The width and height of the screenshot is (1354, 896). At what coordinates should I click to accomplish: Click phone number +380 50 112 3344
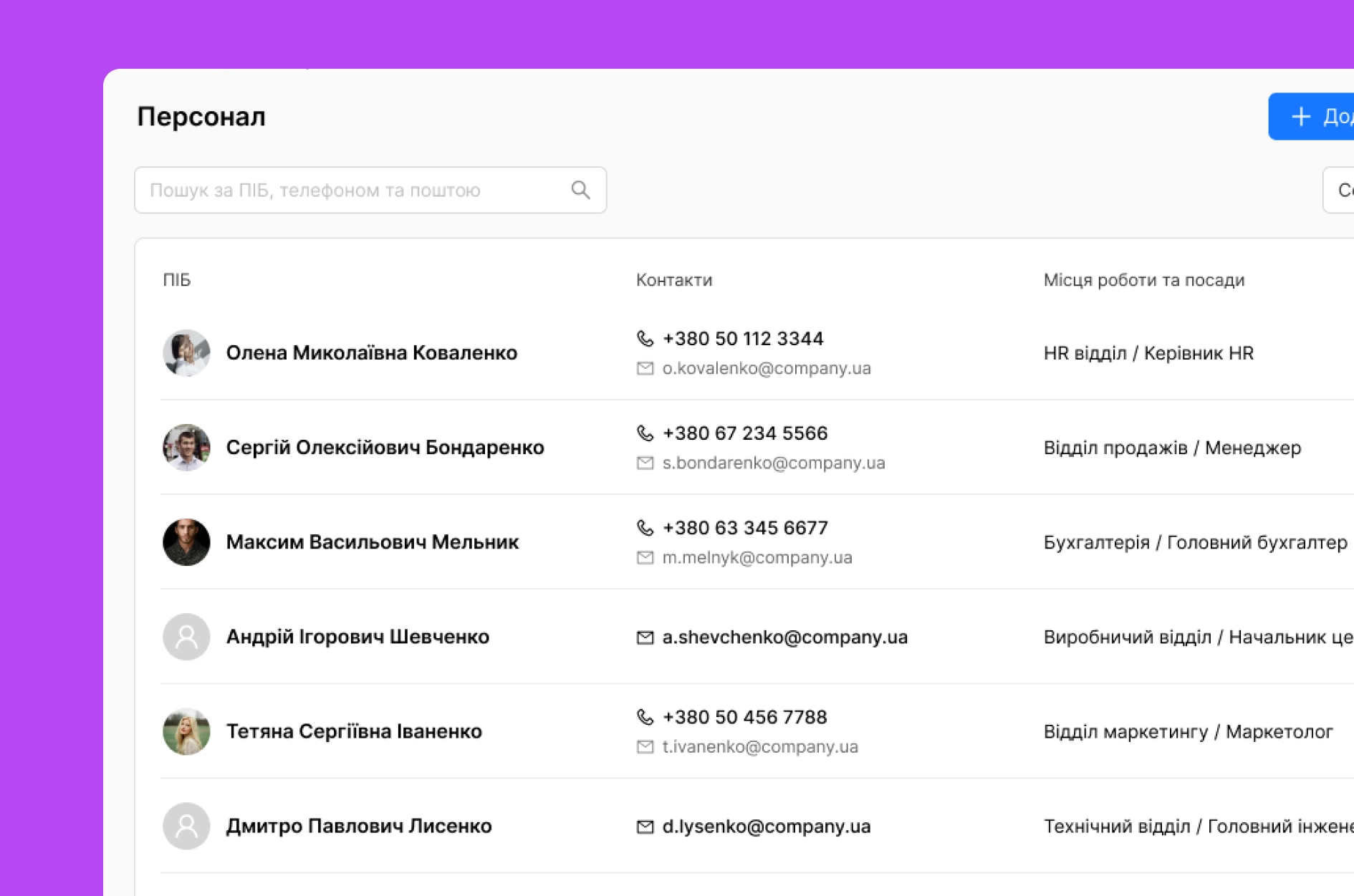coord(743,338)
